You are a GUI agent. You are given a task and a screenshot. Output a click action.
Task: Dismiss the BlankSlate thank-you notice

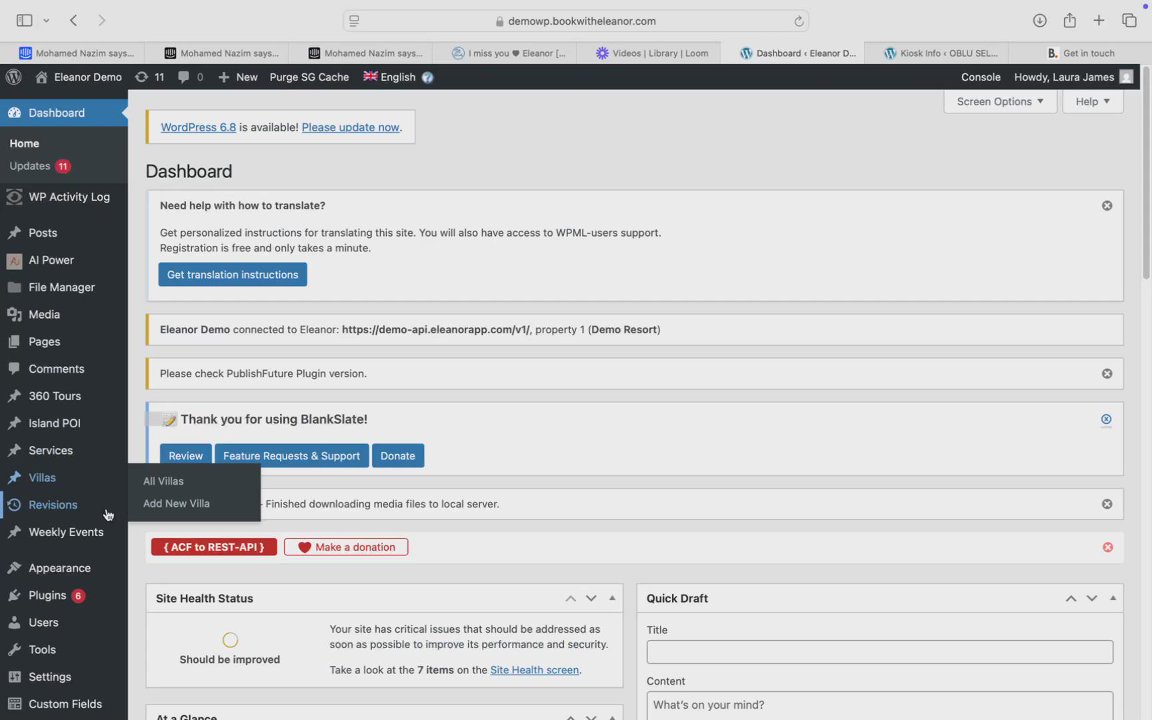click(x=1106, y=420)
